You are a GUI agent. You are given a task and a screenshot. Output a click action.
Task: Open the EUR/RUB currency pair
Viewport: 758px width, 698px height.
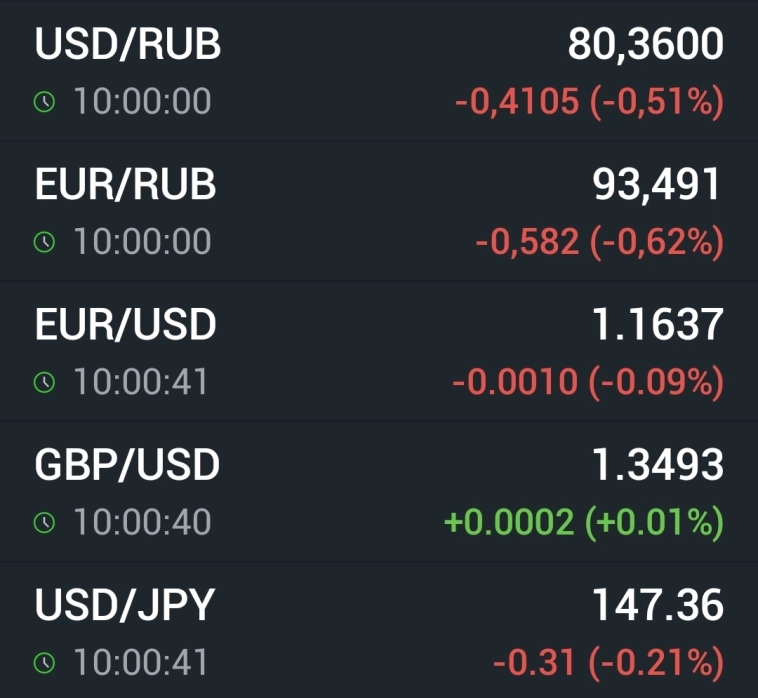pyautogui.click(x=126, y=185)
